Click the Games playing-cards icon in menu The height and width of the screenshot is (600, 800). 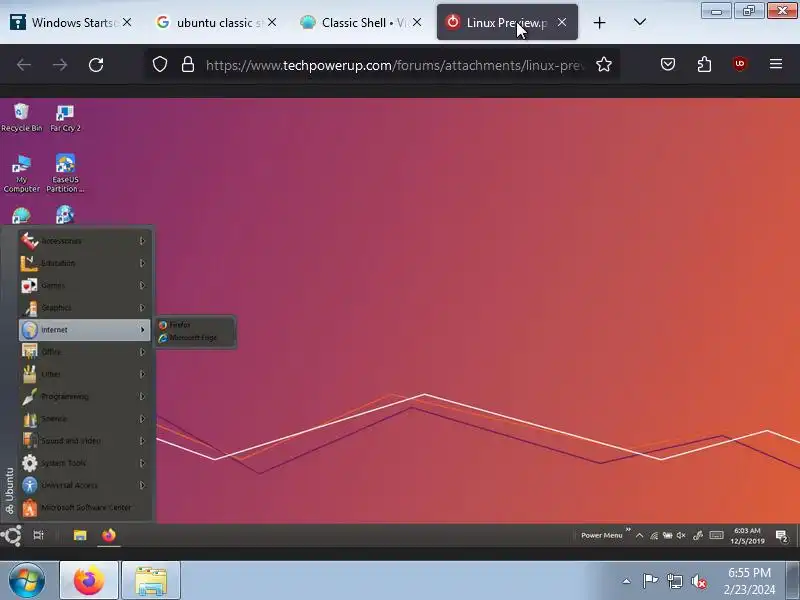point(29,285)
